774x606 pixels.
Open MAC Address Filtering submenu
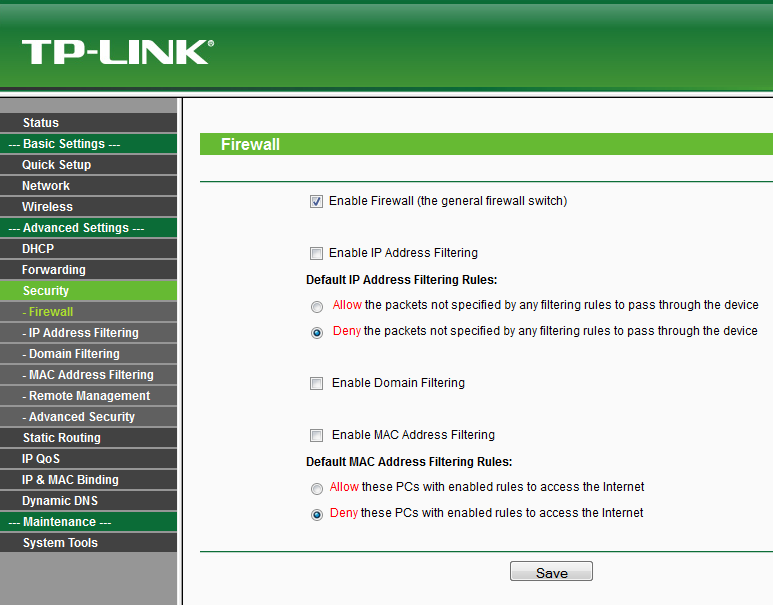(x=88, y=375)
